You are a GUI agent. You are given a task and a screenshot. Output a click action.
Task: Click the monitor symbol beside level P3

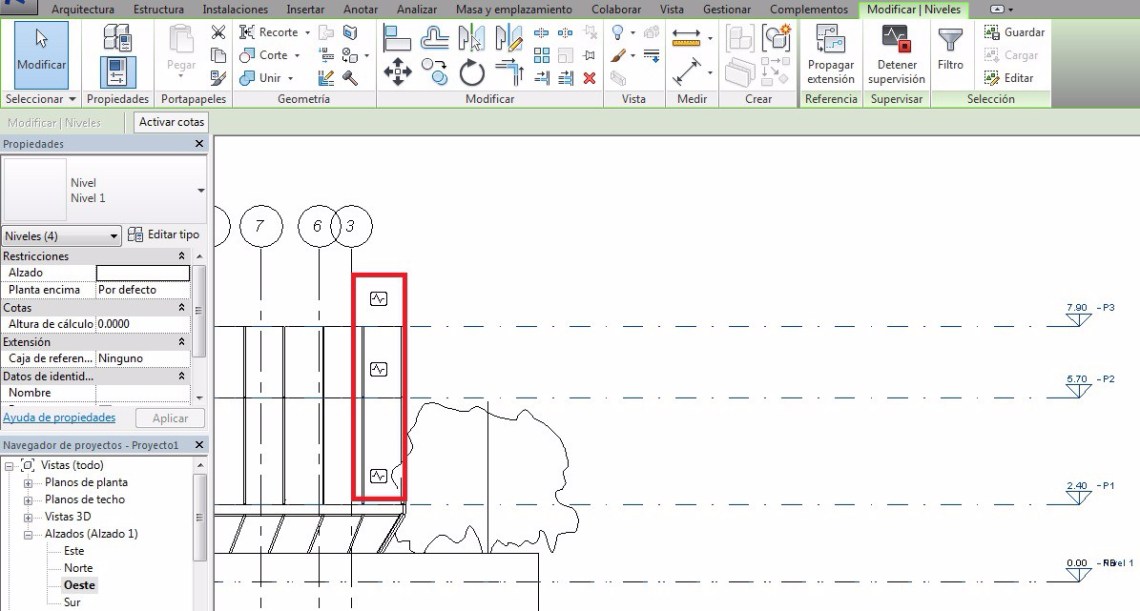[378, 298]
